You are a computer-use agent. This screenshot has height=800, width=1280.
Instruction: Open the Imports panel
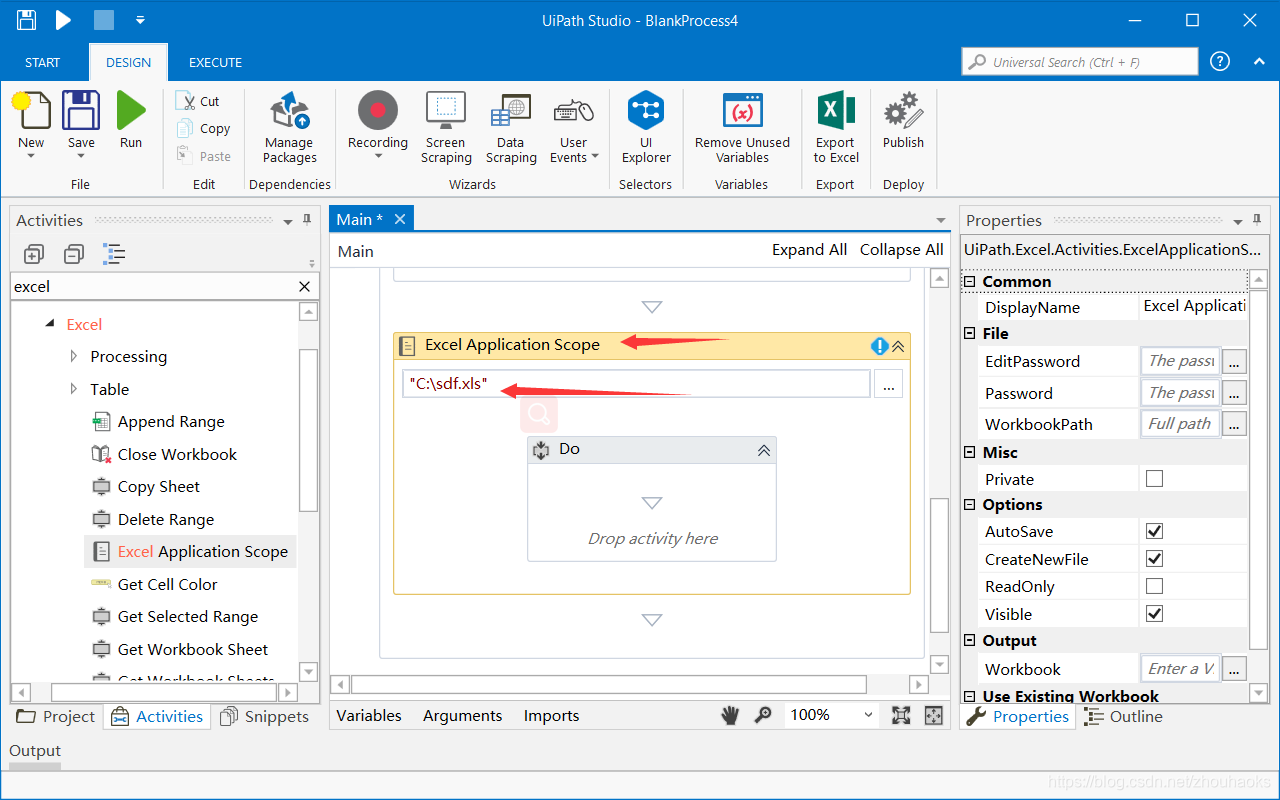551,716
